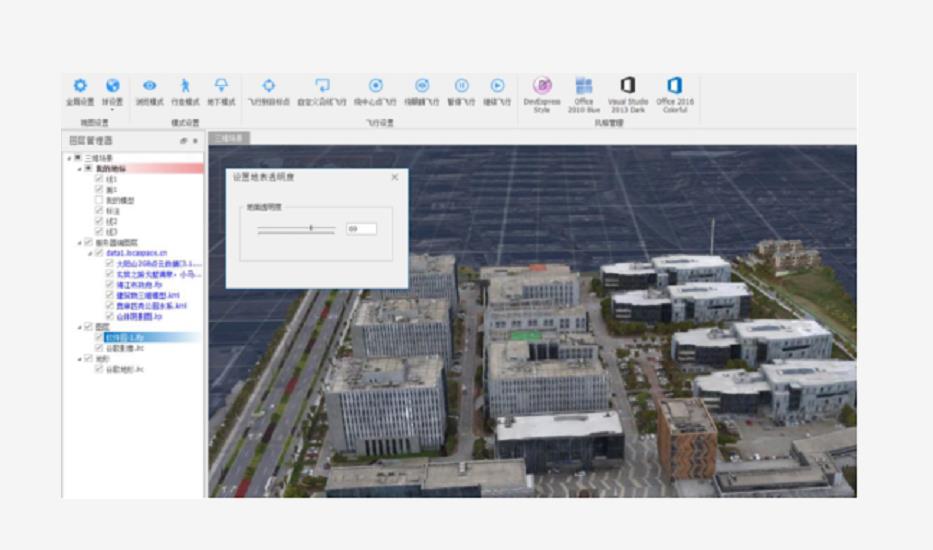Click the pause flight icon

pyautogui.click(x=461, y=86)
